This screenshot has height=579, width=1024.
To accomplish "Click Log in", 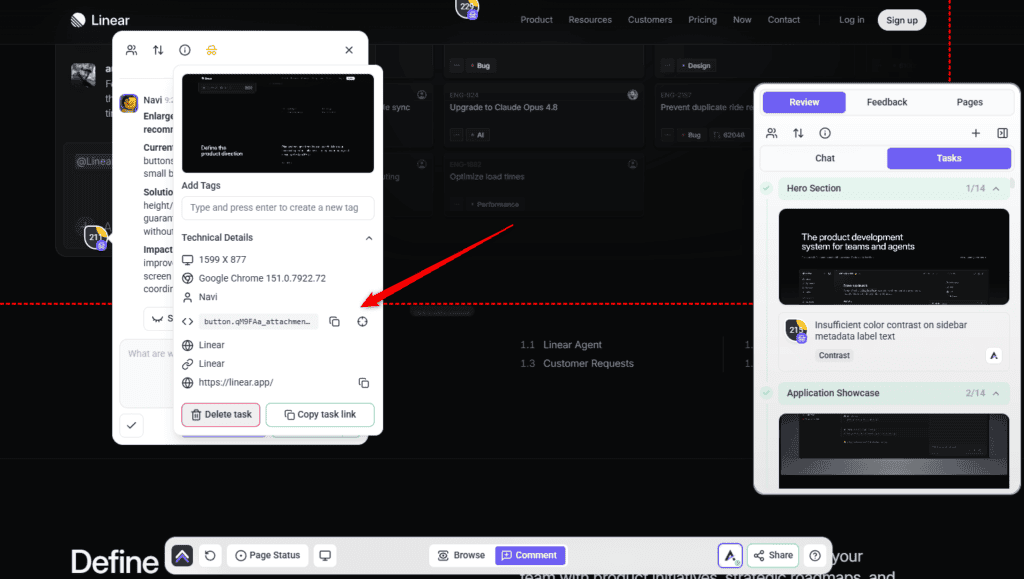I will click(x=852, y=20).
